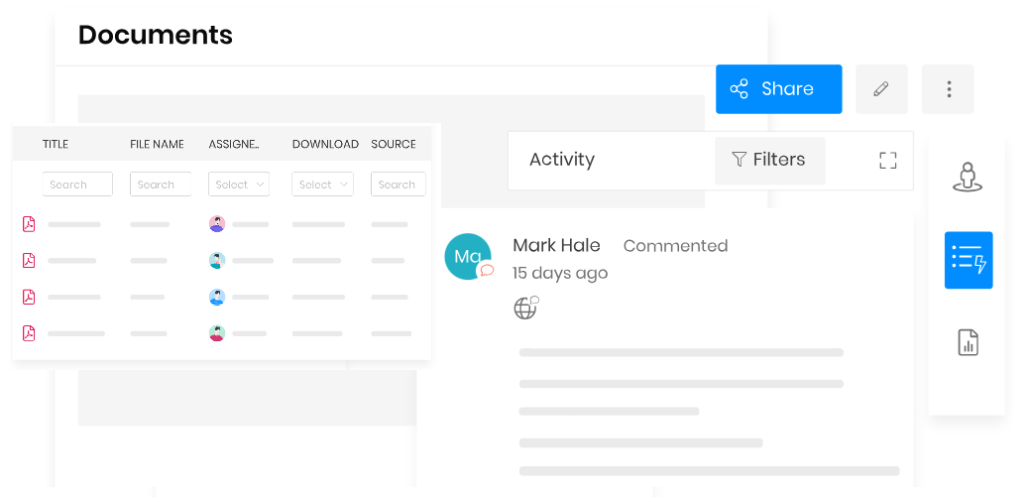Open the report chart document sidebar icon
The height and width of the screenshot is (497, 1024).
[x=967, y=343]
